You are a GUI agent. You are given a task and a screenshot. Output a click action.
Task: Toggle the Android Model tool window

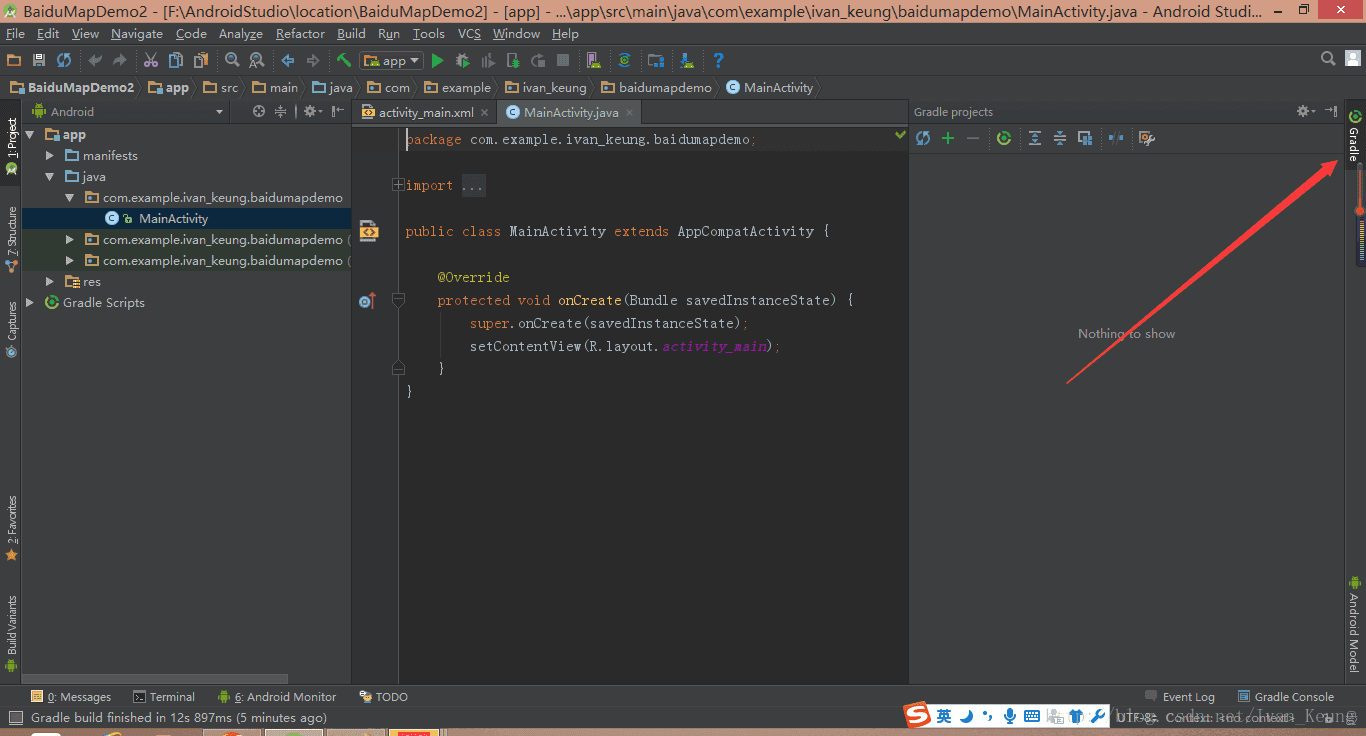(x=1354, y=625)
